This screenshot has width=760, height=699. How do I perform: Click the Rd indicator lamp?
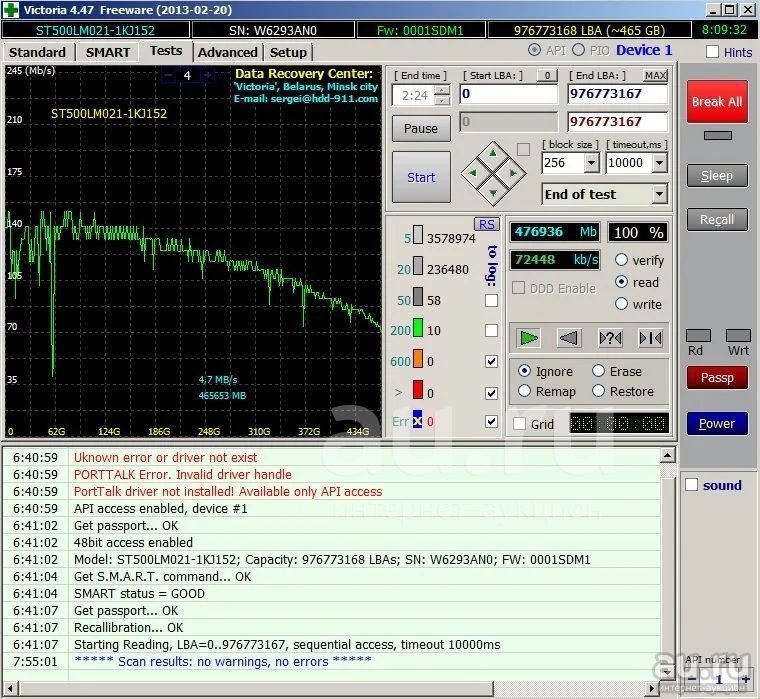(x=698, y=335)
